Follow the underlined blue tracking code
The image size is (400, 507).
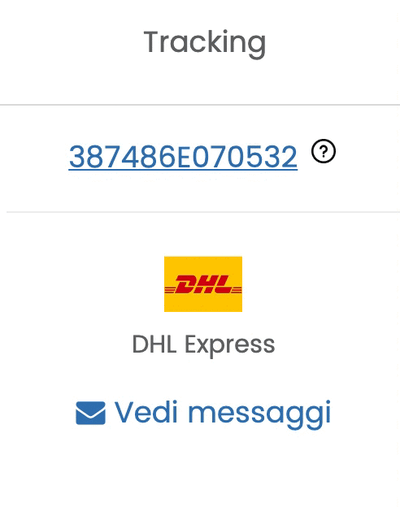183,157
